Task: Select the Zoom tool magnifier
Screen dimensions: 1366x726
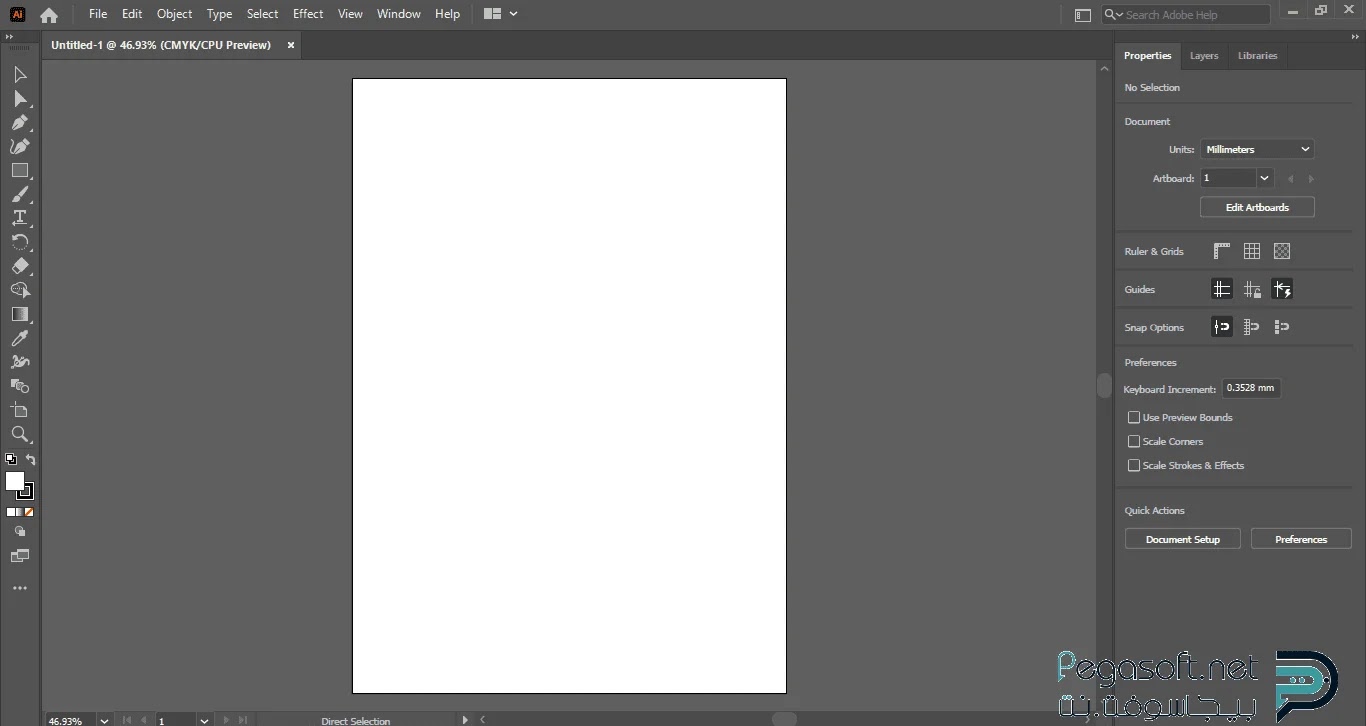Action: [20, 434]
